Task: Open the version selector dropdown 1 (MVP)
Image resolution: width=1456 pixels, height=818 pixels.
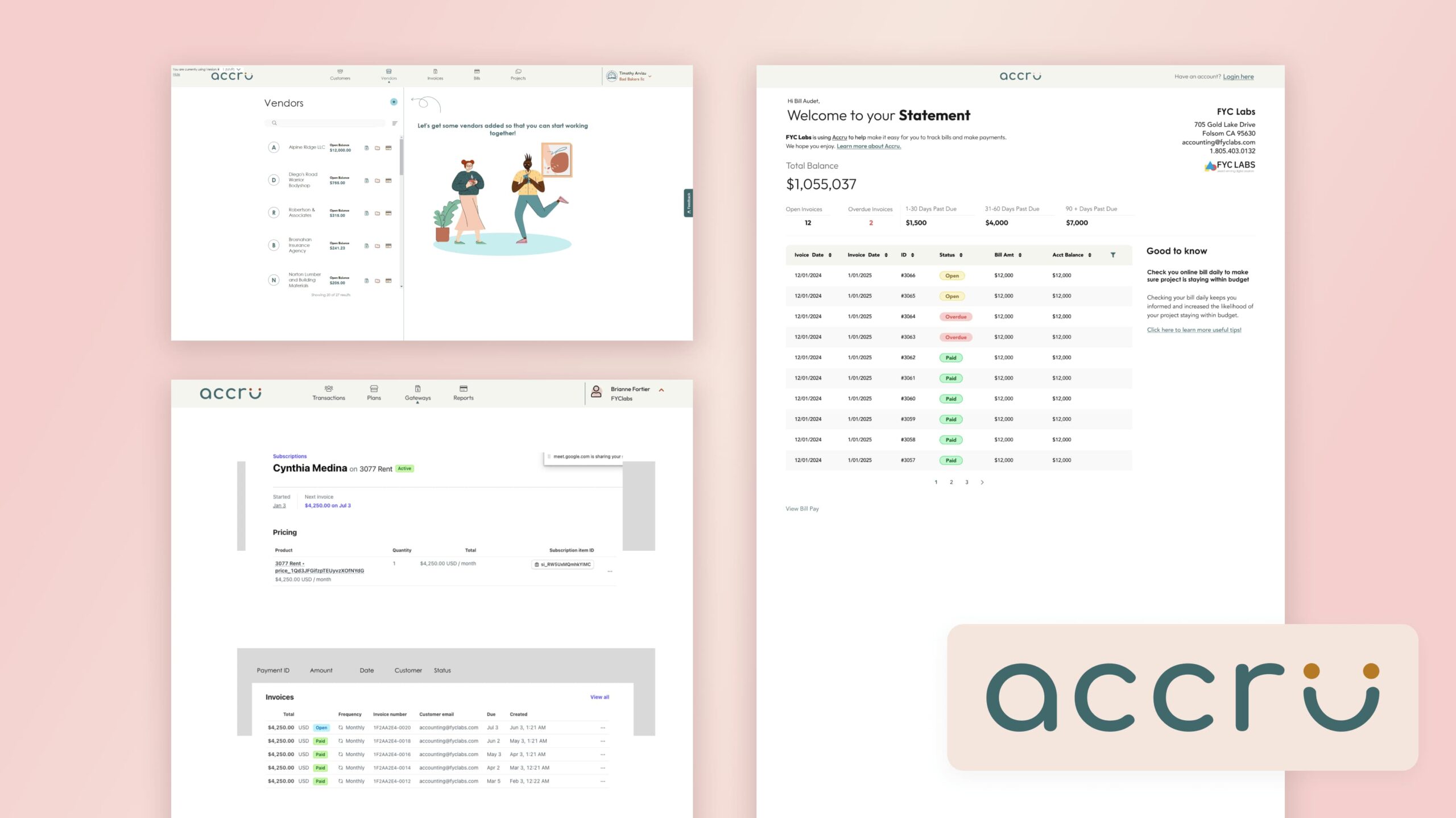Action: point(231,69)
